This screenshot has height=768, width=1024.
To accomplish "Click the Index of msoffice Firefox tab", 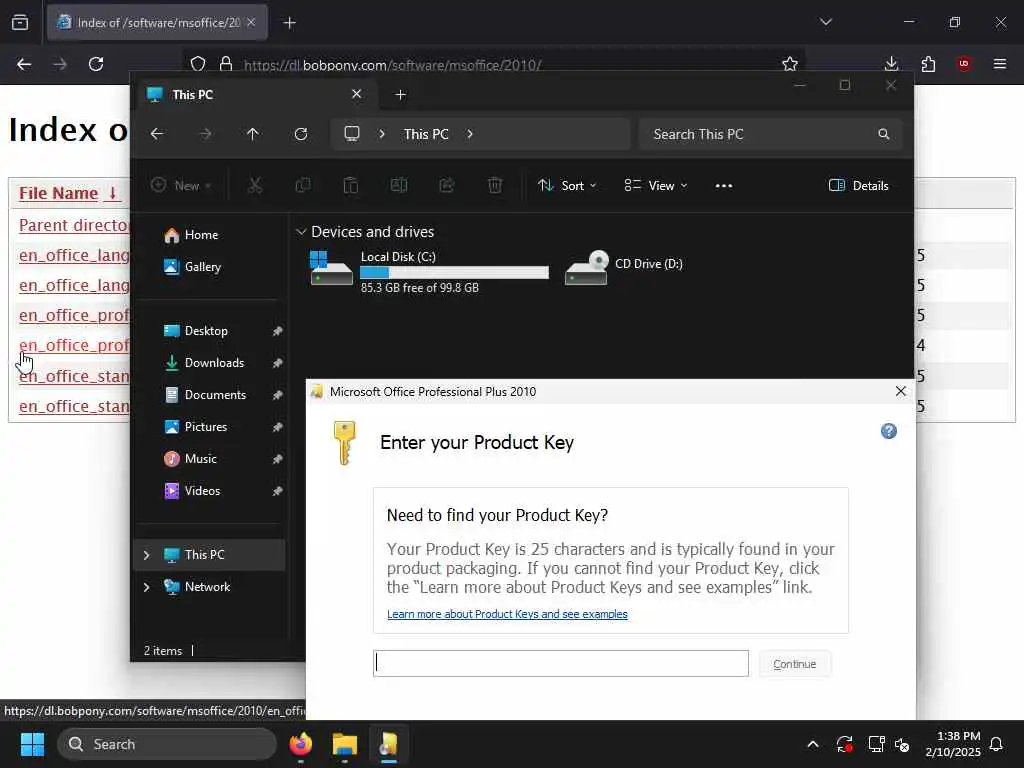I will 157,23.
